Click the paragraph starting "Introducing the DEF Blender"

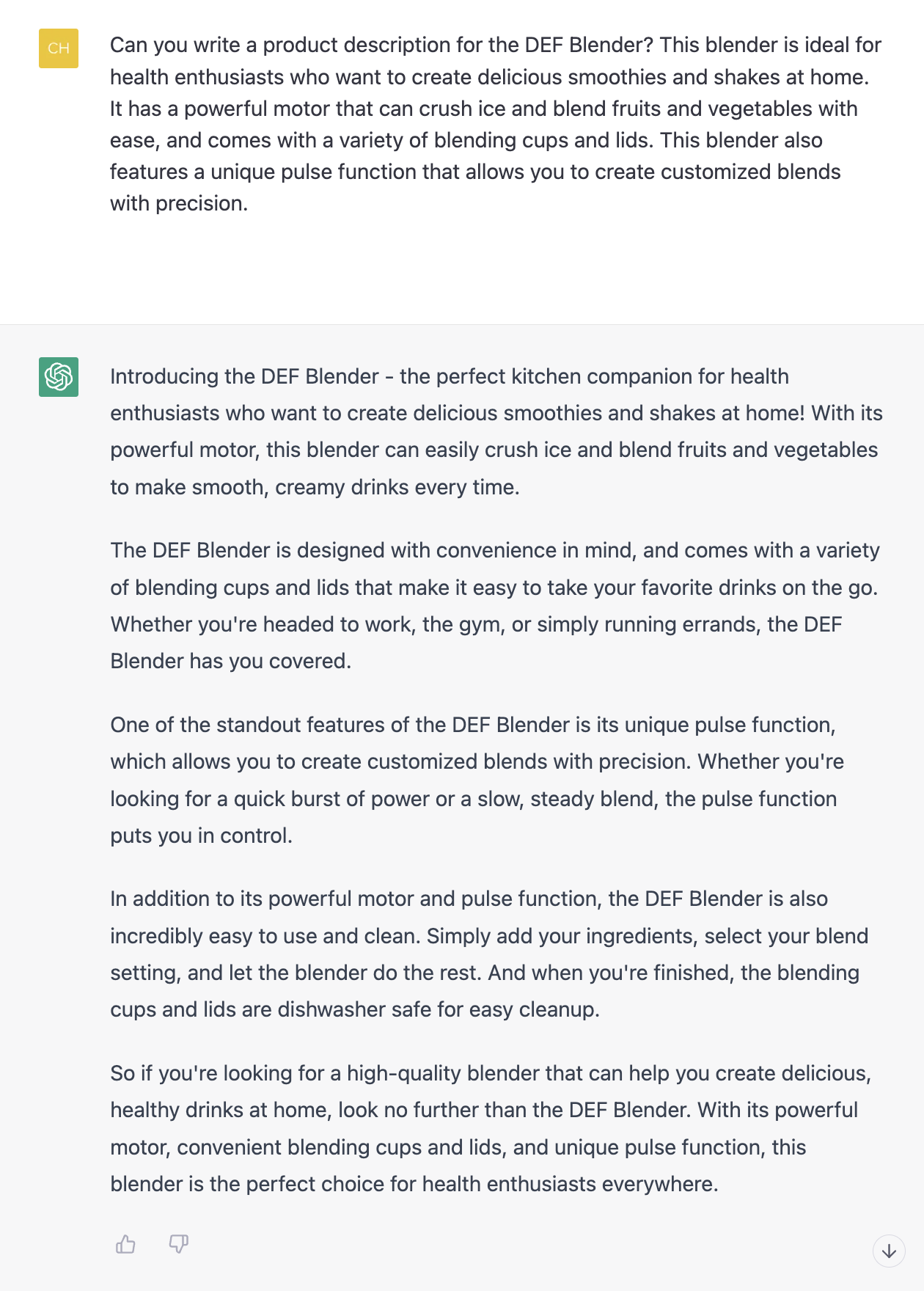pos(496,431)
